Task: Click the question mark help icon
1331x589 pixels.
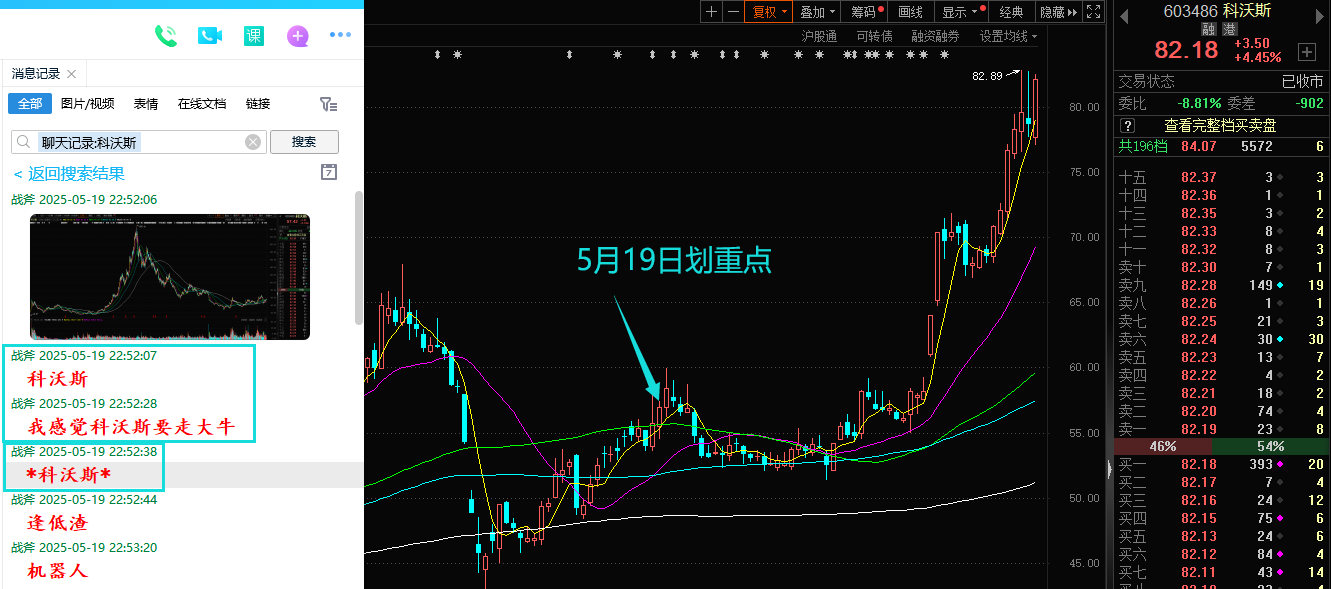Action: (x=1128, y=125)
